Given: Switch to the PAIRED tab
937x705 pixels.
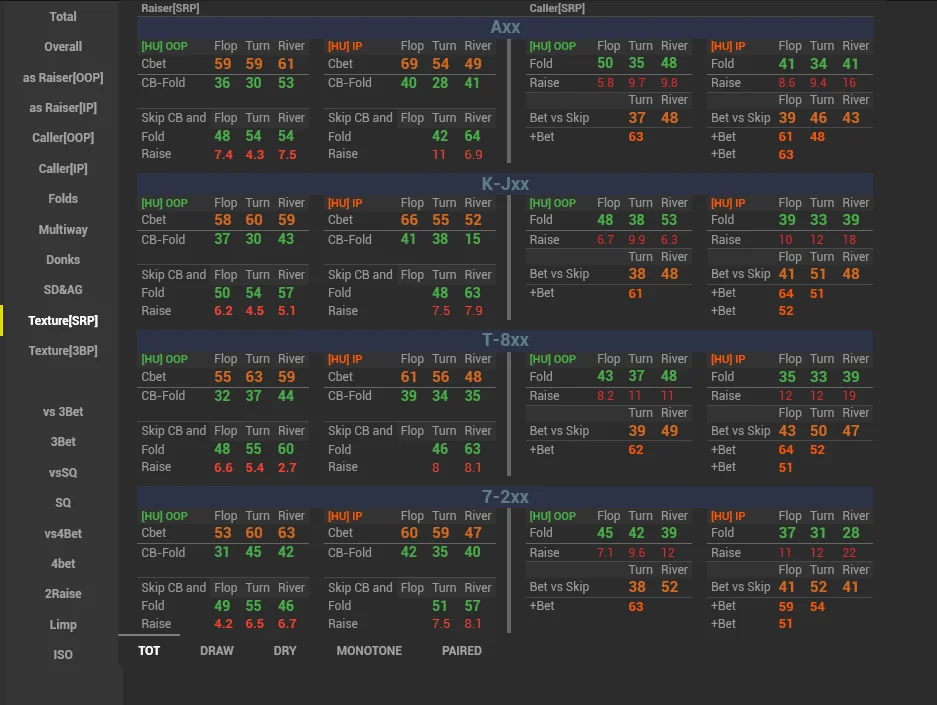Looking at the screenshot, I should (462, 651).
